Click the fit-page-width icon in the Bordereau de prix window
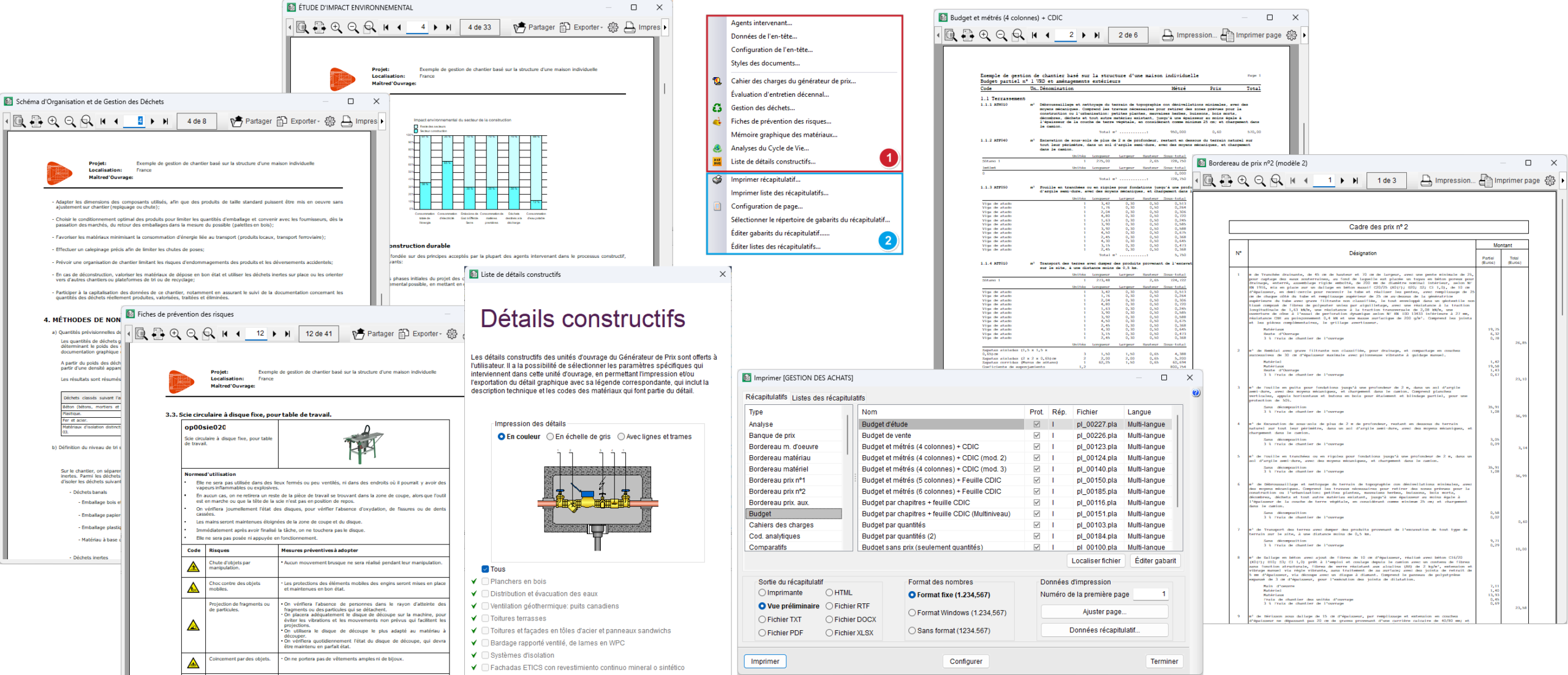Screen dimensions: 1568x675 point(1226,181)
